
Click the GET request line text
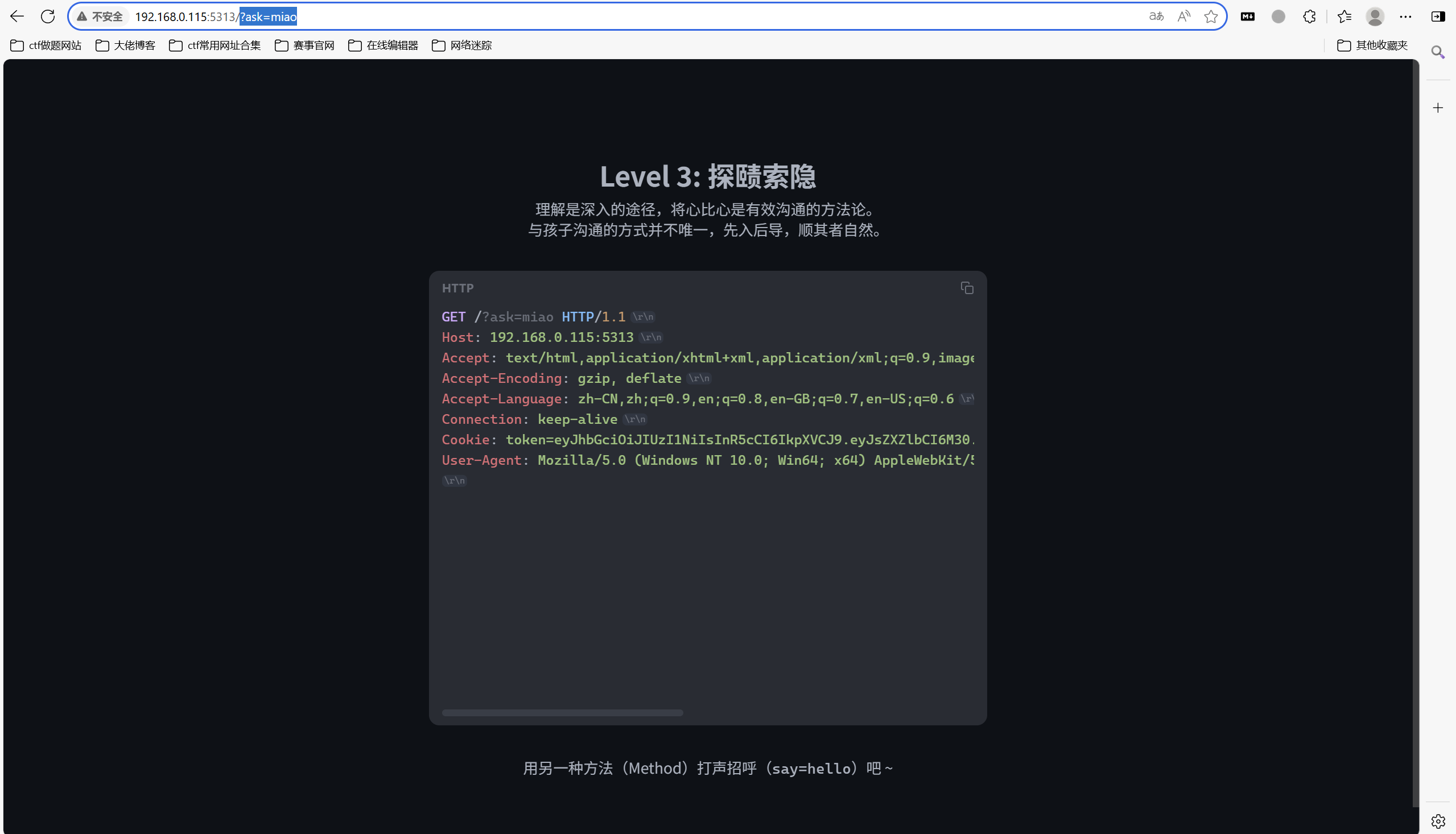548,317
